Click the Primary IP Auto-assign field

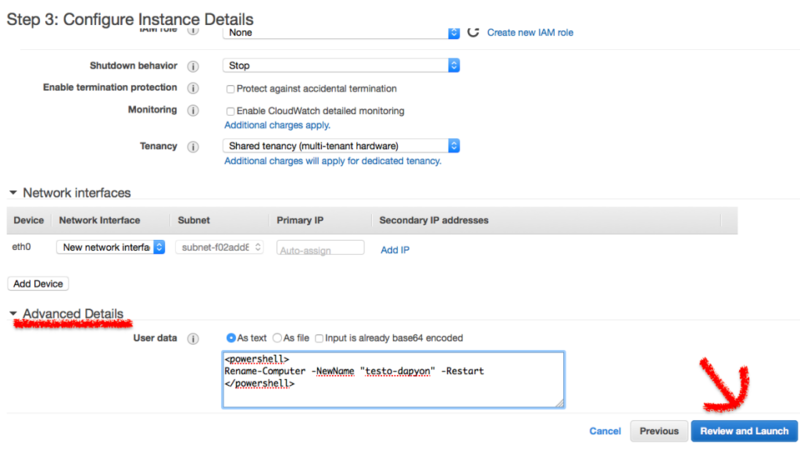tap(319, 249)
